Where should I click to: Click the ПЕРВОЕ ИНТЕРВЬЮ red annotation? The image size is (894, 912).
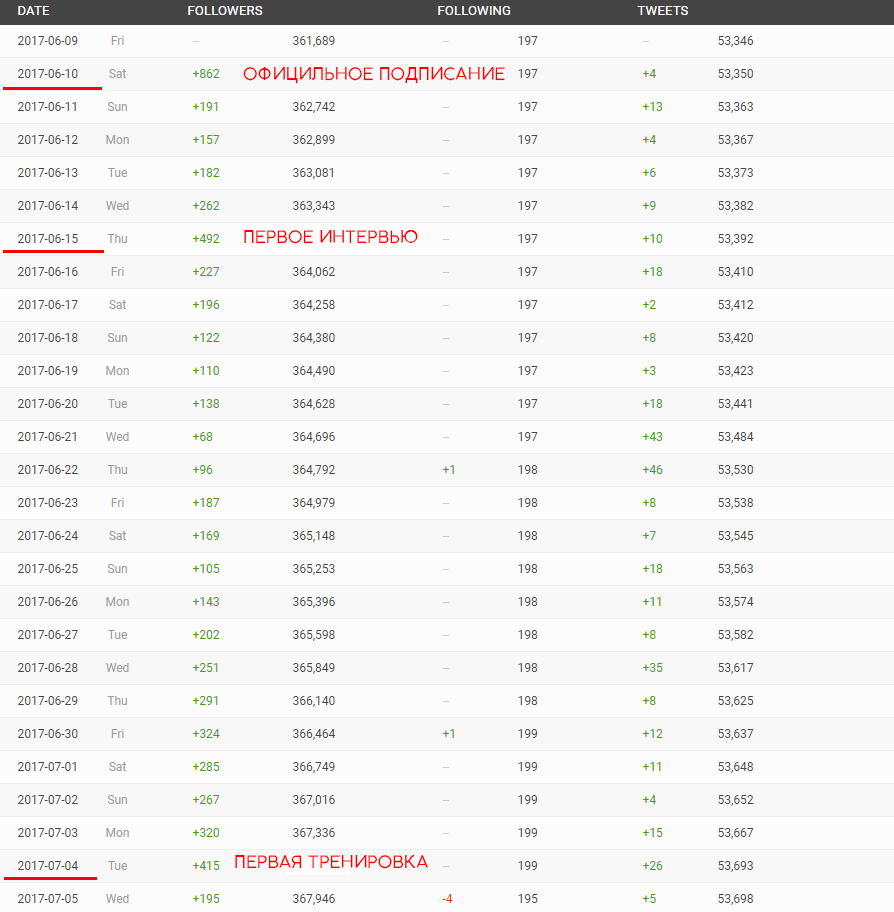coord(331,238)
